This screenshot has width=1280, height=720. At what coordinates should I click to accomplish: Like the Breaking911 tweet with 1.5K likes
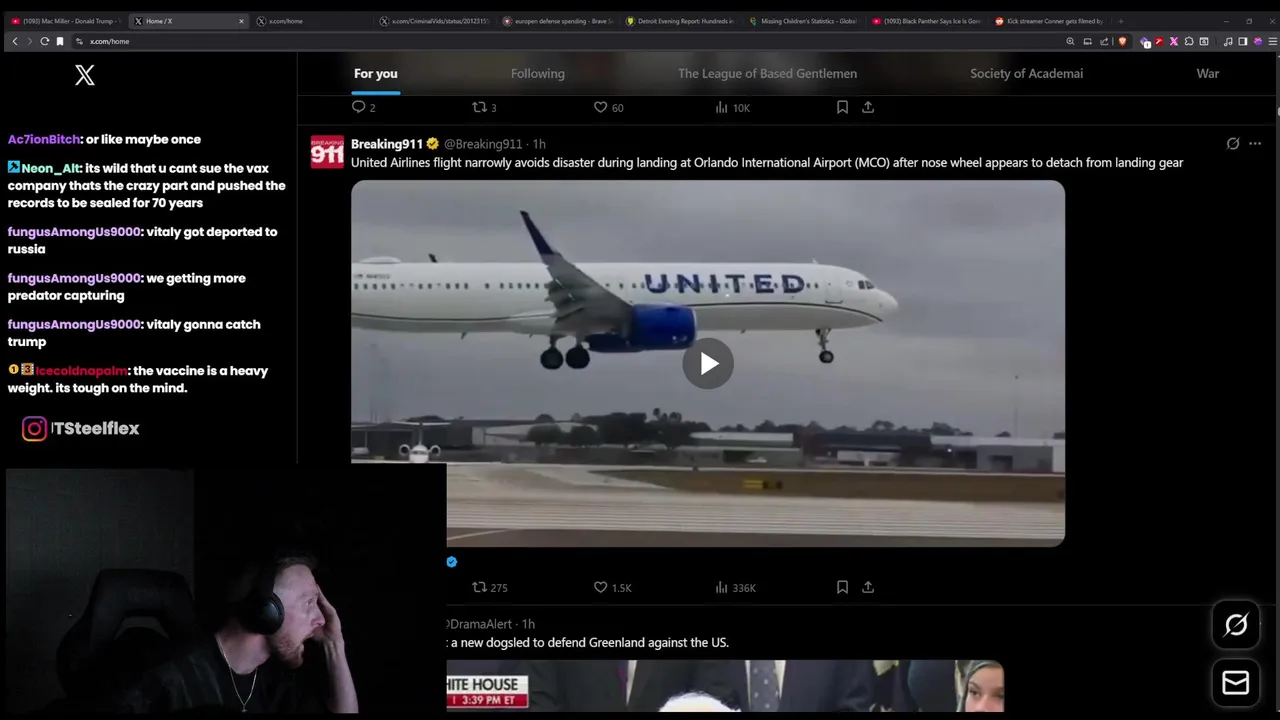(x=612, y=587)
